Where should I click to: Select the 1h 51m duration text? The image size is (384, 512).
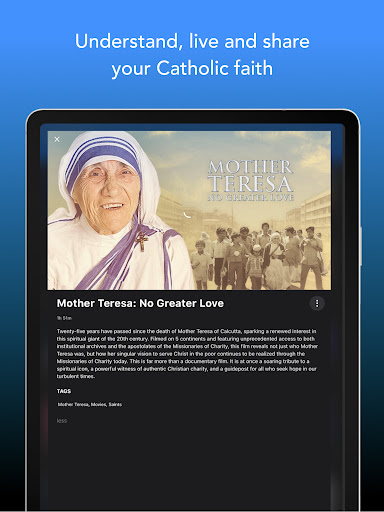pyautogui.click(x=64, y=318)
